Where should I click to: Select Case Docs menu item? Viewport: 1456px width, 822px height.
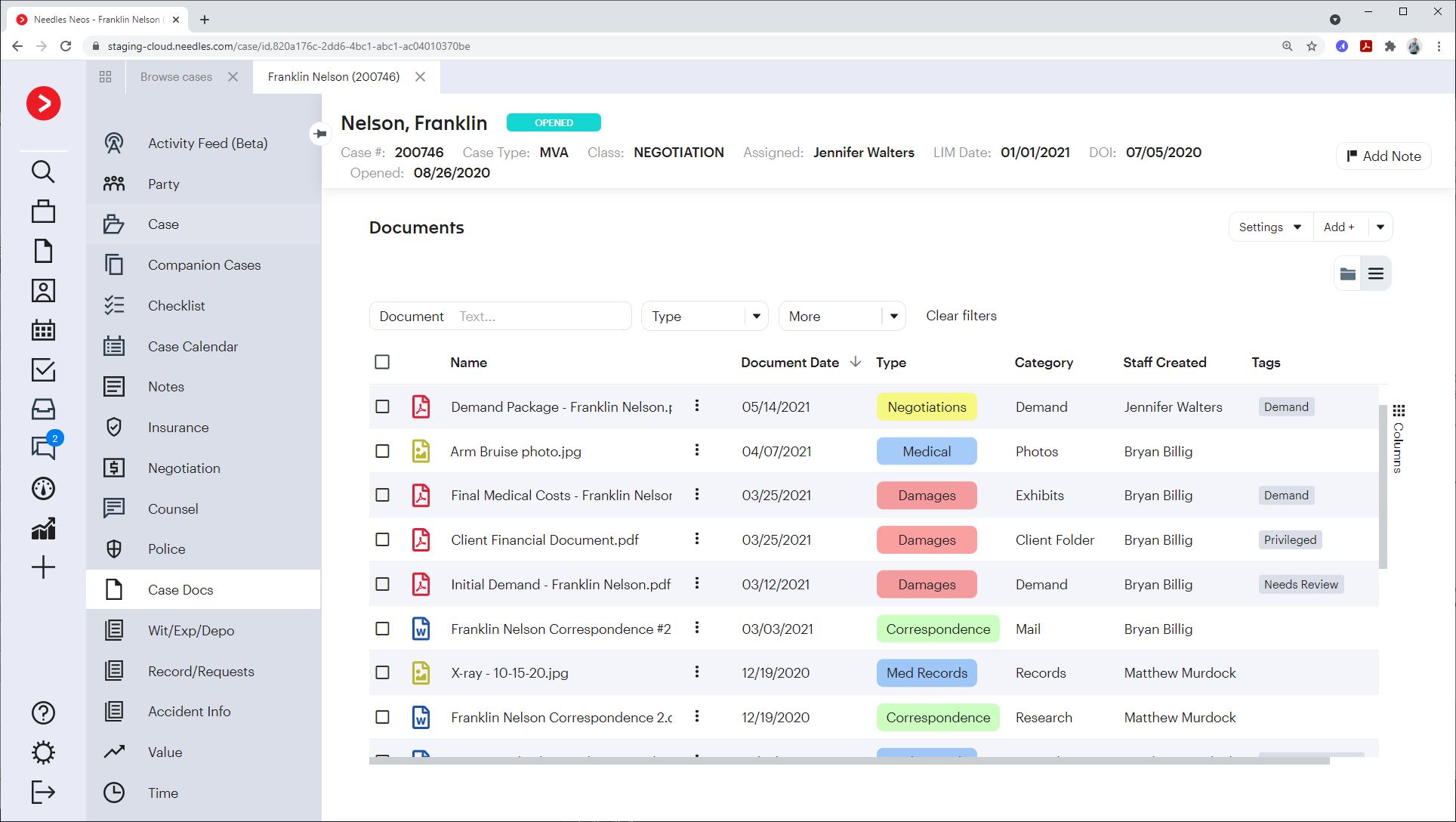[x=181, y=589]
